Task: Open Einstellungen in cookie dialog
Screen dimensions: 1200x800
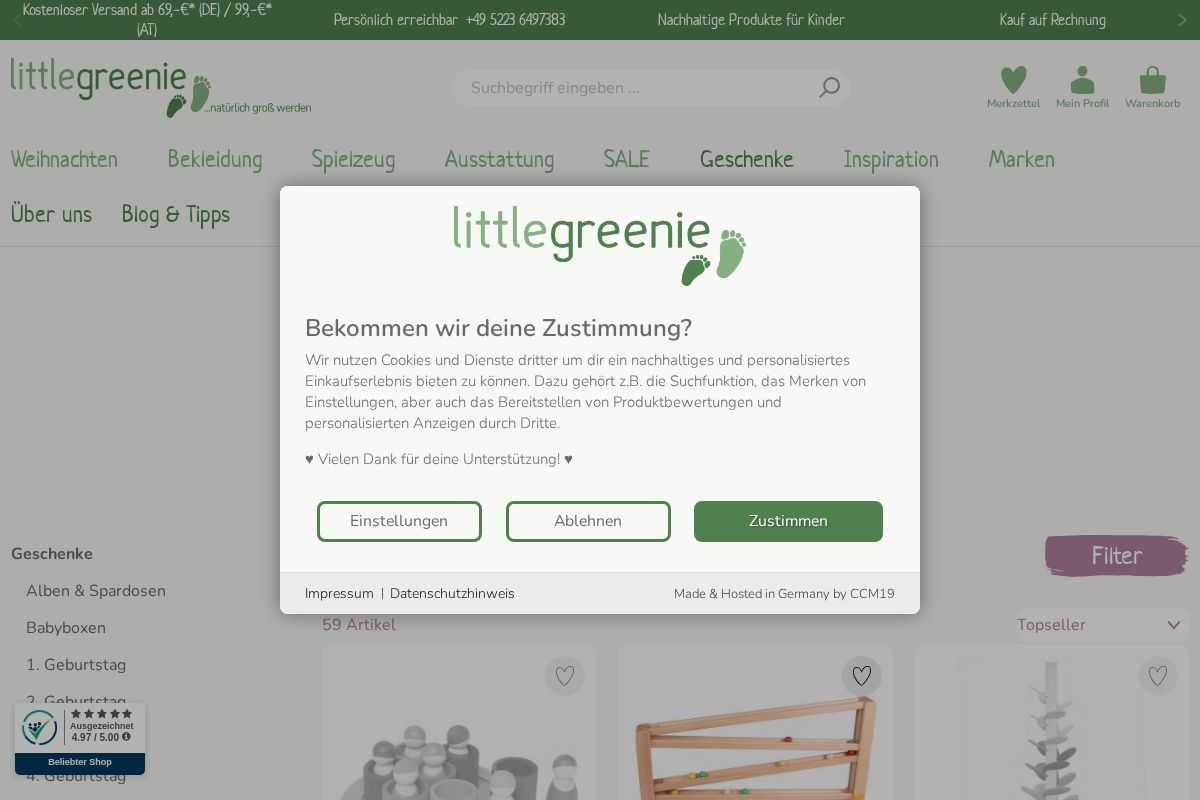Action: click(399, 521)
